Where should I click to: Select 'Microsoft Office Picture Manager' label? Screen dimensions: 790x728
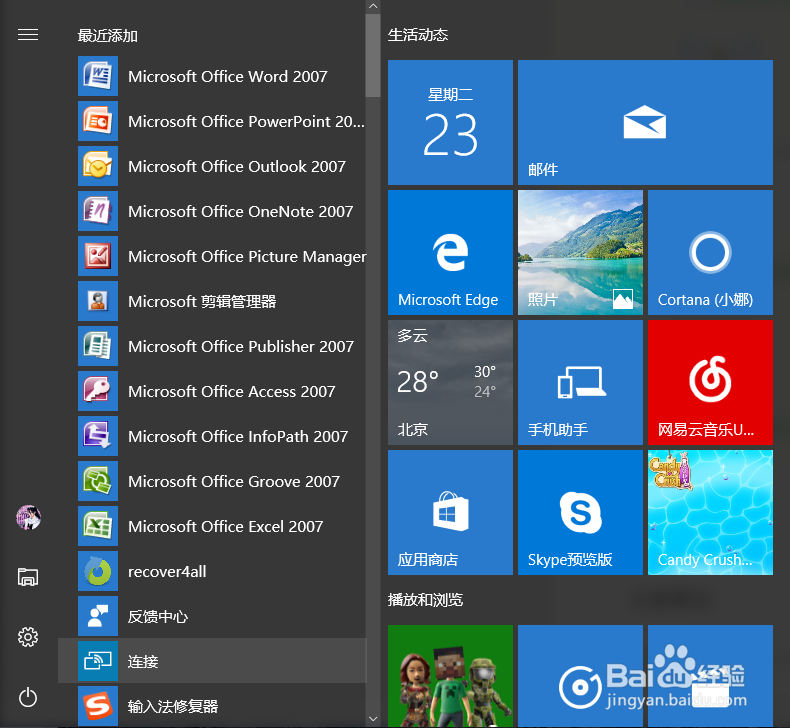pyautogui.click(x=247, y=257)
